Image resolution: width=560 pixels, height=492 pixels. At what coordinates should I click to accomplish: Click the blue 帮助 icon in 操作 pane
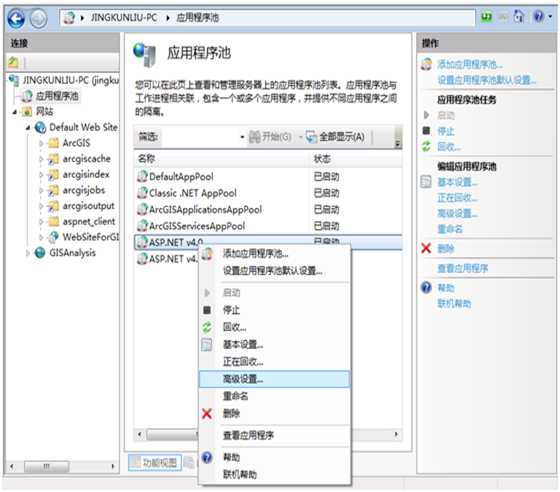pos(426,287)
